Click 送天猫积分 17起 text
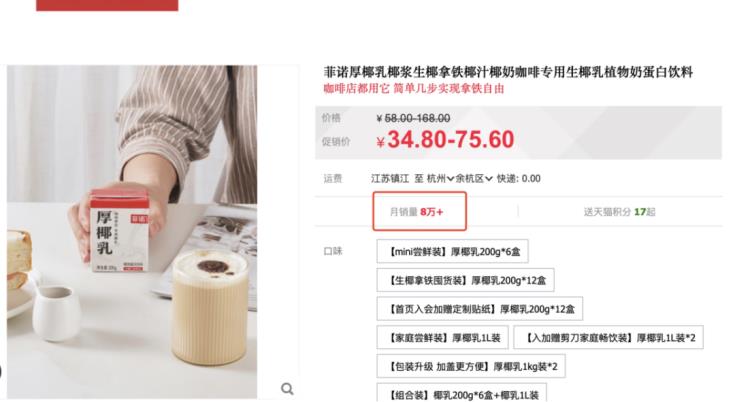The image size is (735, 402). [619, 212]
